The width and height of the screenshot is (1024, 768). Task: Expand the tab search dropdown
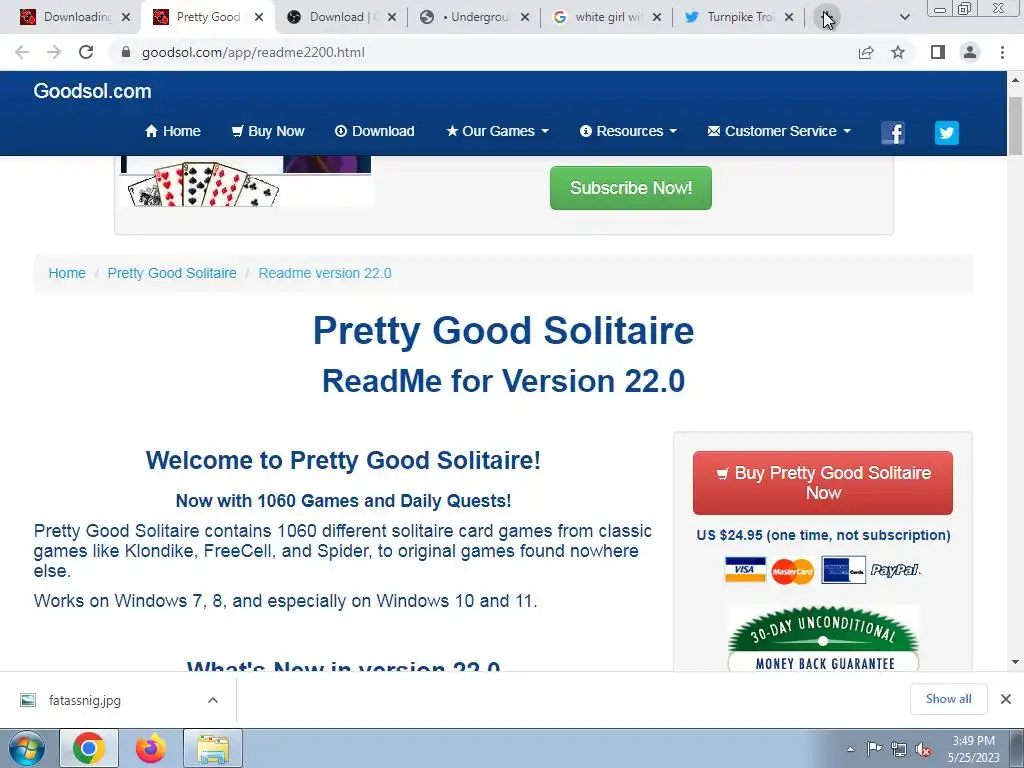(904, 18)
